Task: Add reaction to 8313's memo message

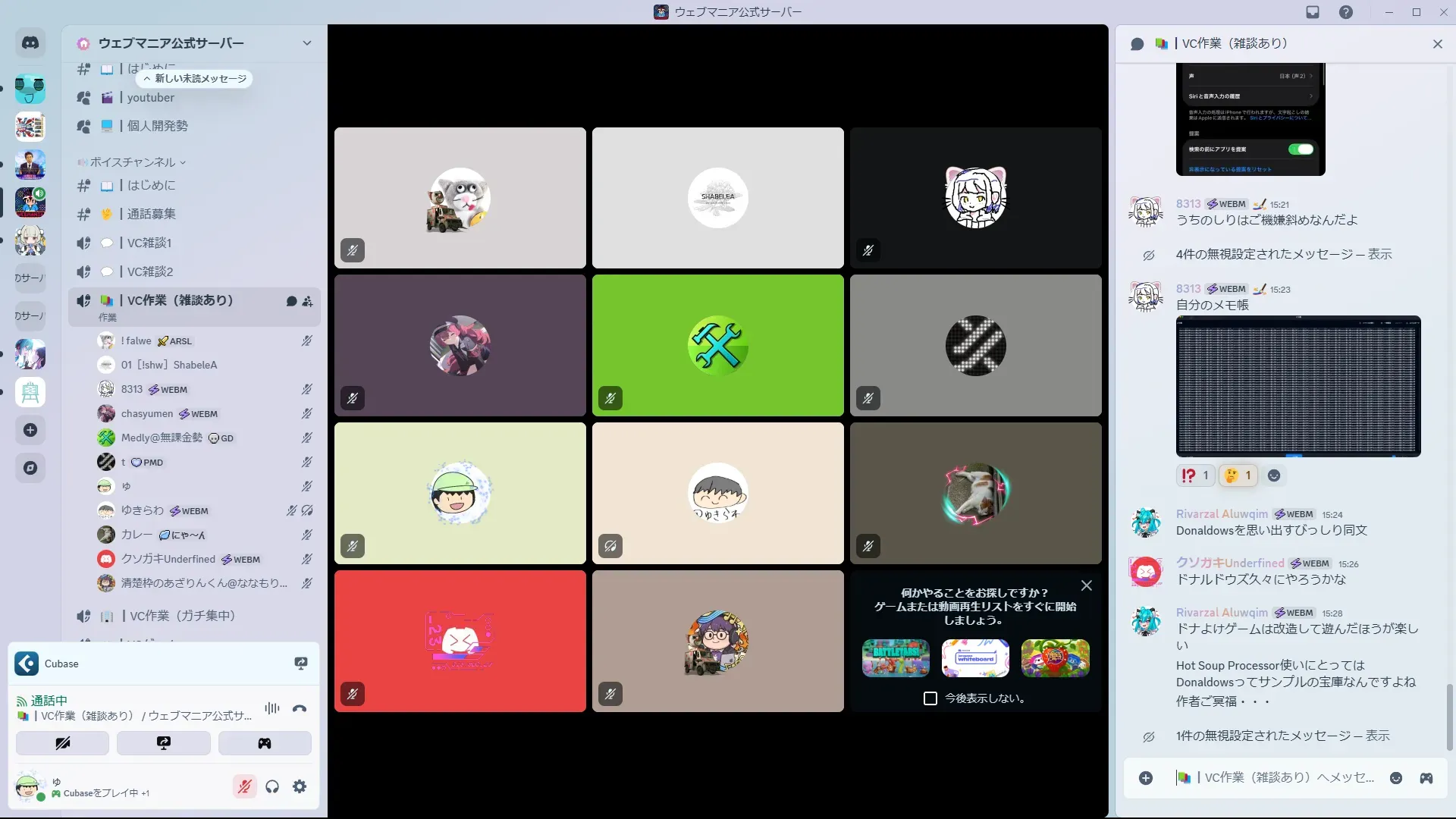Action: (1274, 475)
